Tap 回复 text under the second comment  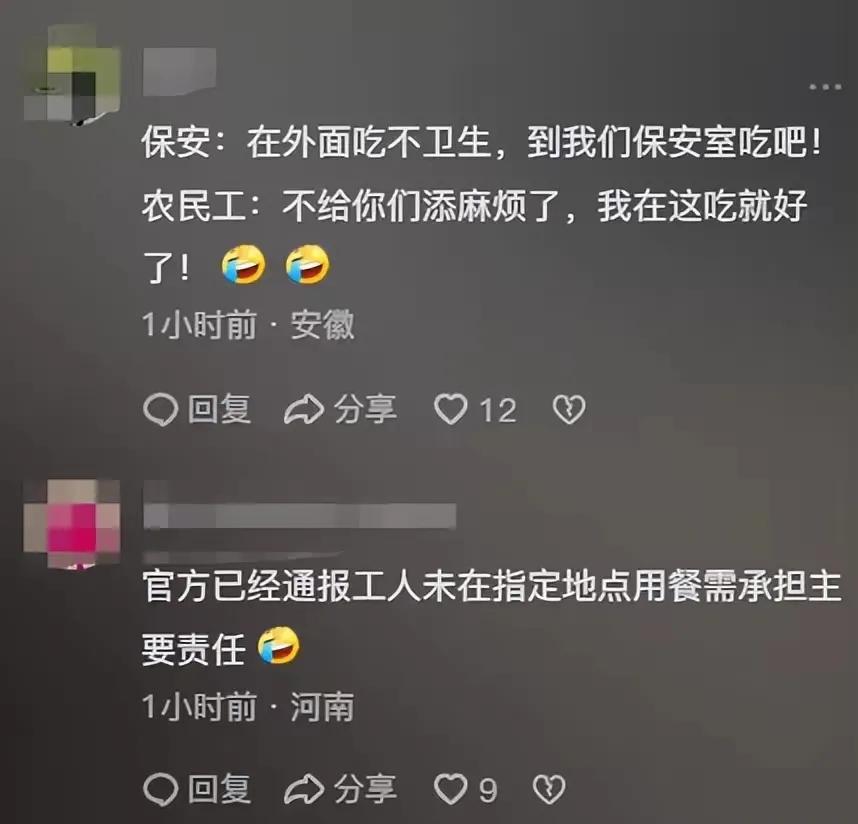point(219,789)
